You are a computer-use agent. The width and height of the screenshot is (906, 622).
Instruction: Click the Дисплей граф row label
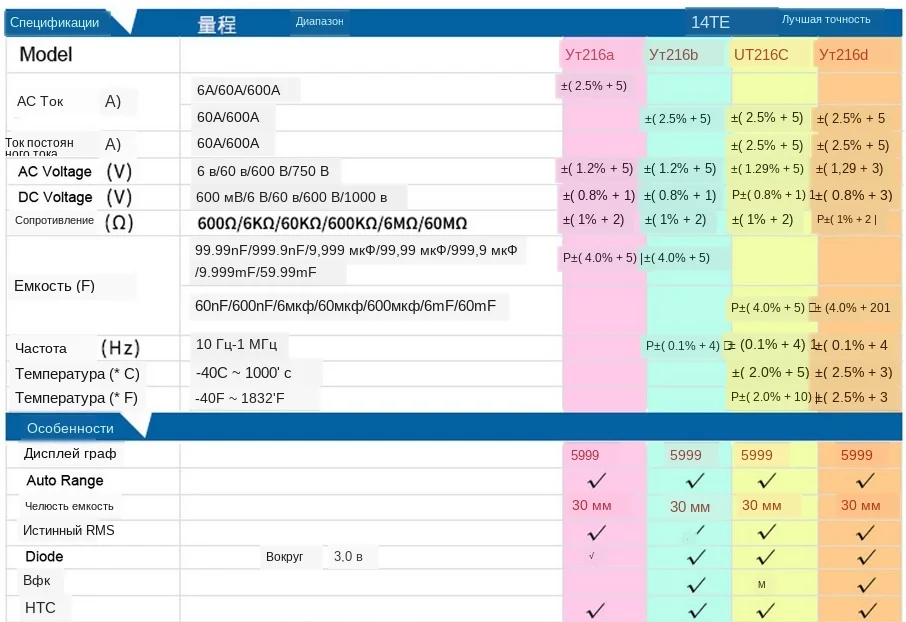[70, 454]
